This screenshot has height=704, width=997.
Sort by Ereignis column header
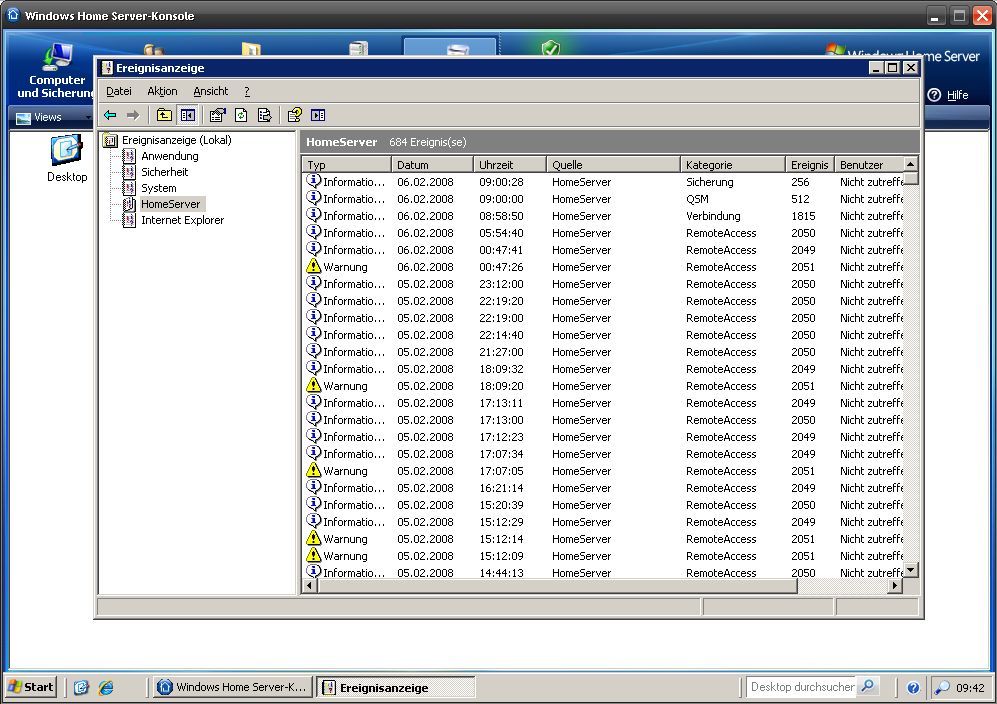[x=809, y=165]
